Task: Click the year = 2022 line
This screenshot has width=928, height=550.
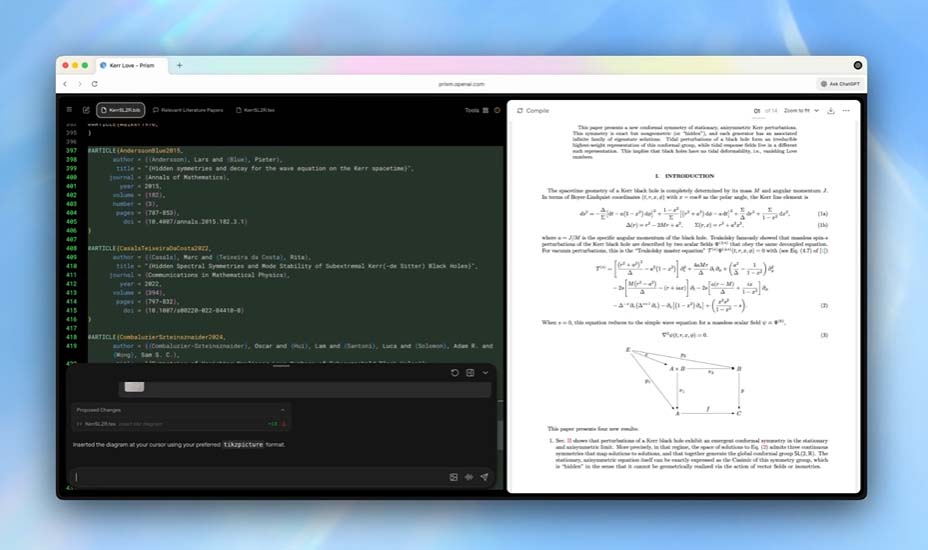Action: (140, 284)
